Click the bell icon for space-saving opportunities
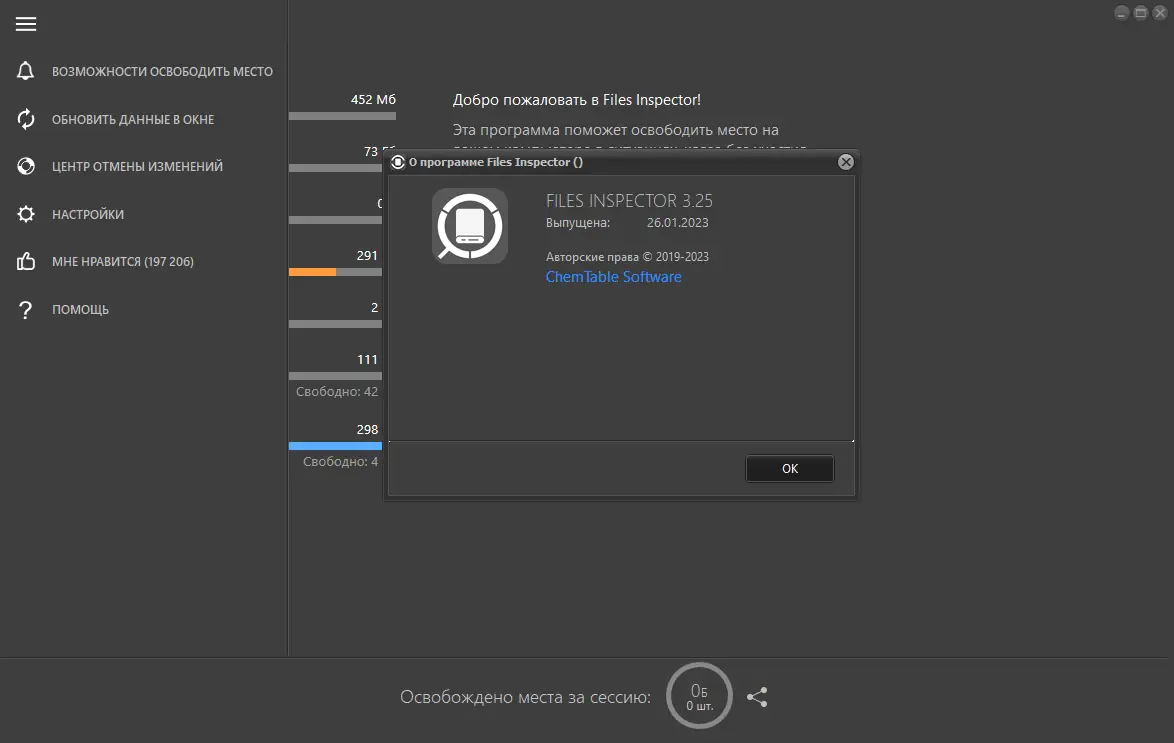The height and width of the screenshot is (743, 1174). (25, 71)
